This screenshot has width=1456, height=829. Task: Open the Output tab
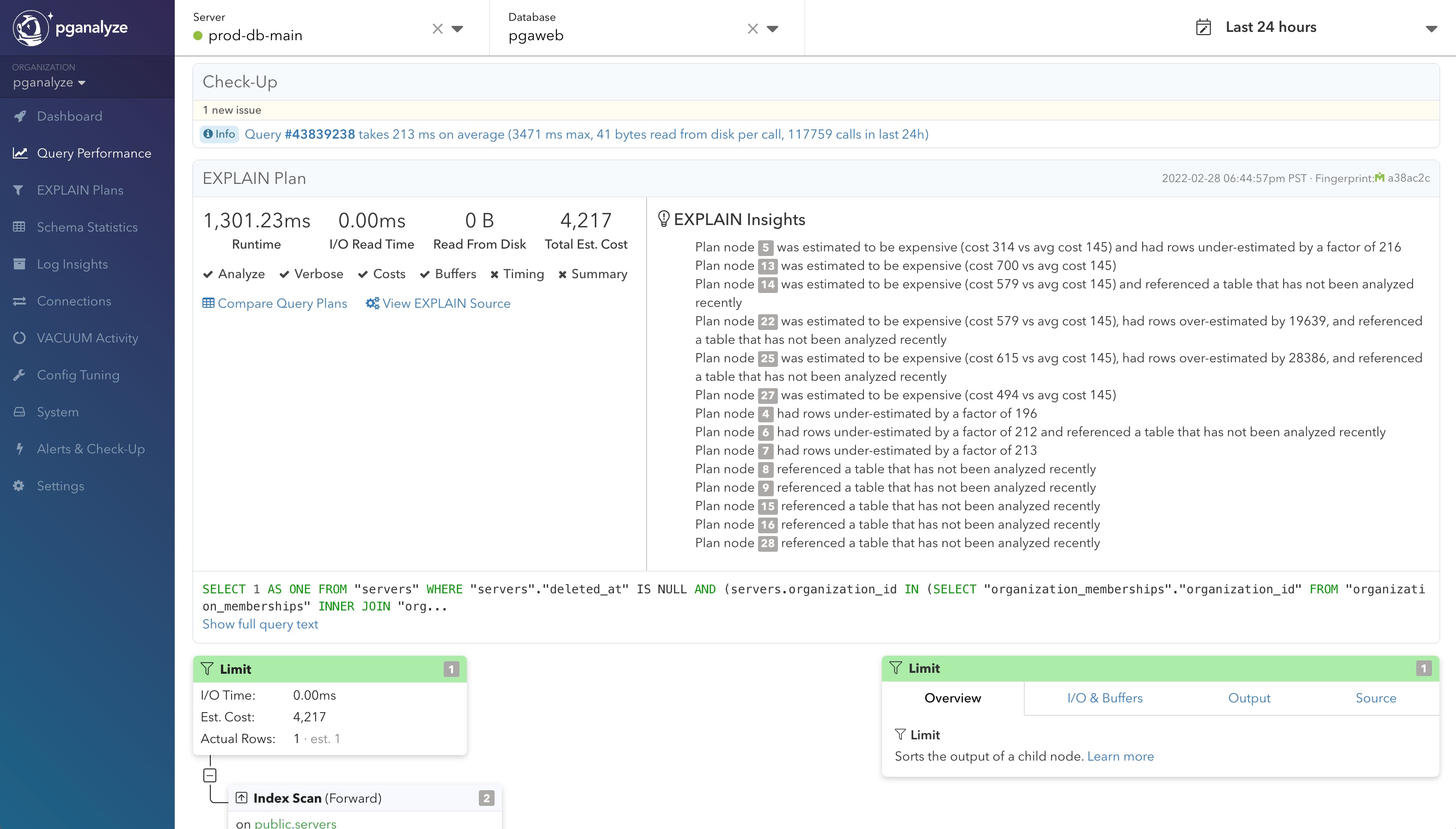click(x=1249, y=698)
